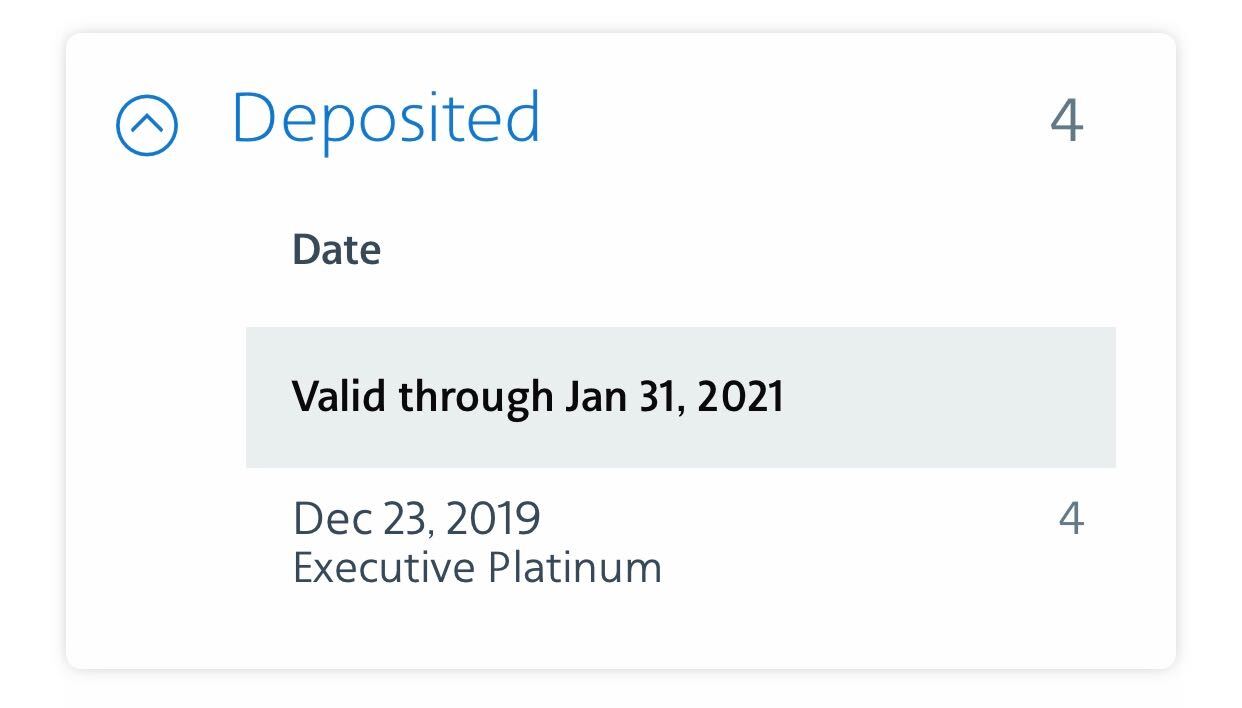The width and height of the screenshot is (1242, 708).
Task: Tap the circled up-arrow icon
Action: click(x=147, y=125)
